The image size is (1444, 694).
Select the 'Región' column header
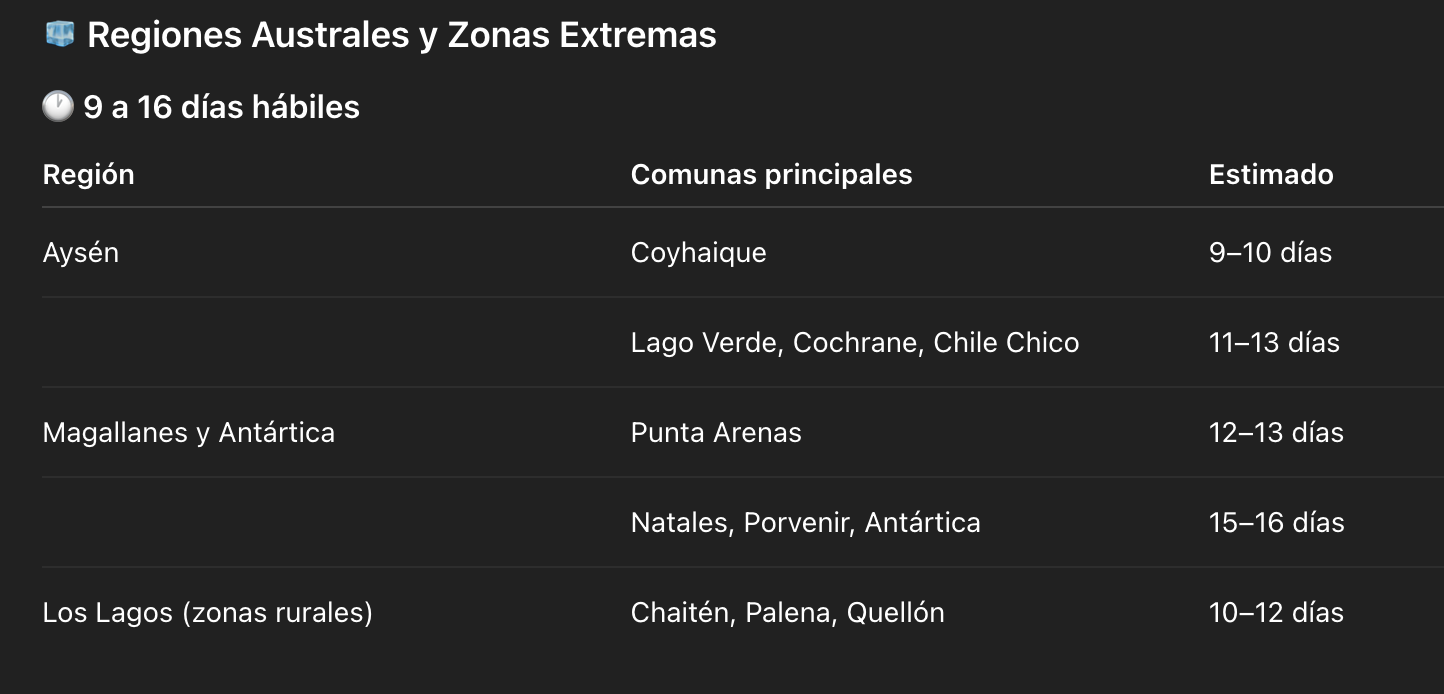pos(88,174)
